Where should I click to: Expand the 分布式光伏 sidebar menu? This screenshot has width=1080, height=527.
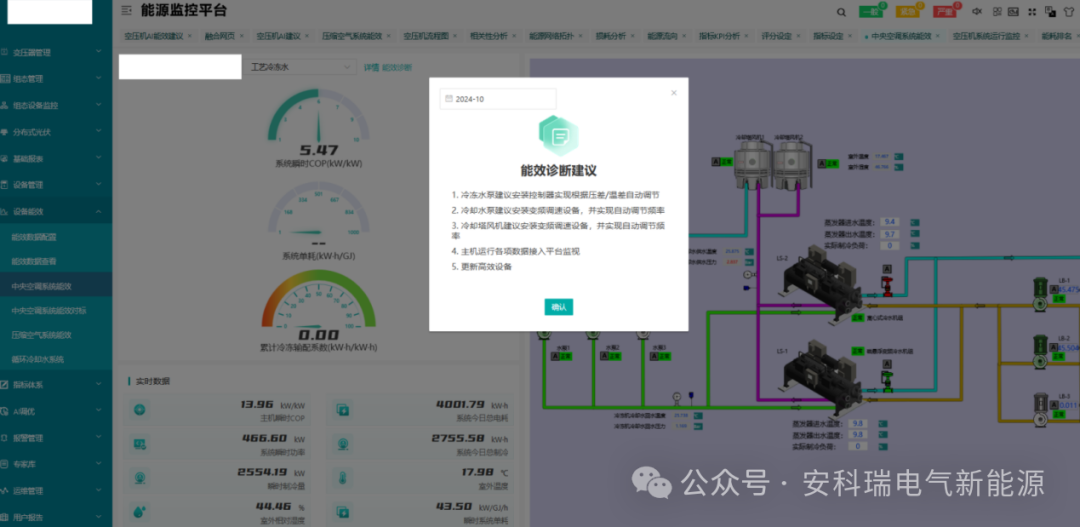(x=56, y=132)
